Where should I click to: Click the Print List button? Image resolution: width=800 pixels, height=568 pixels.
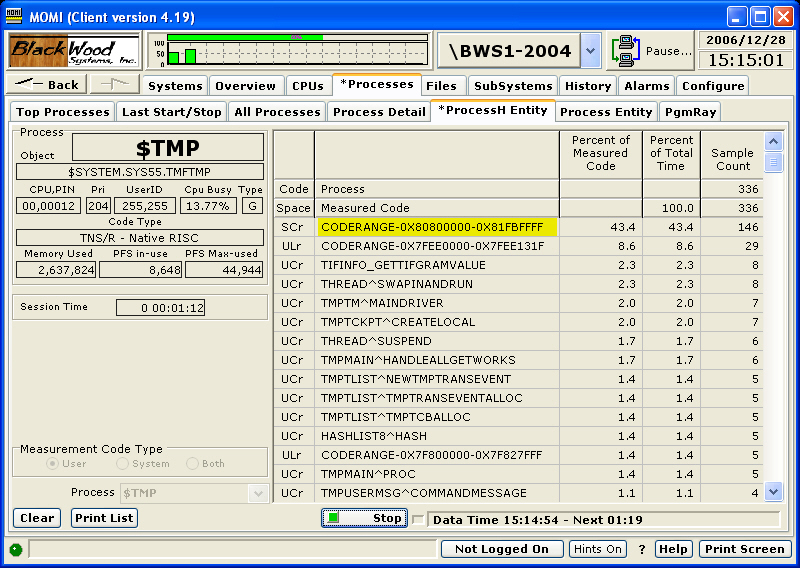104,518
